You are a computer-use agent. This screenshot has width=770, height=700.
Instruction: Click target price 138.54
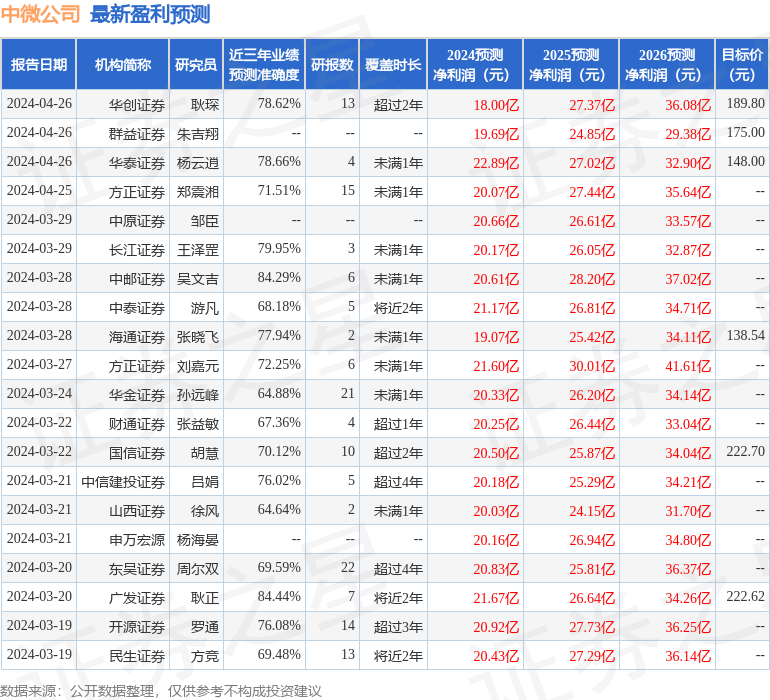745,335
